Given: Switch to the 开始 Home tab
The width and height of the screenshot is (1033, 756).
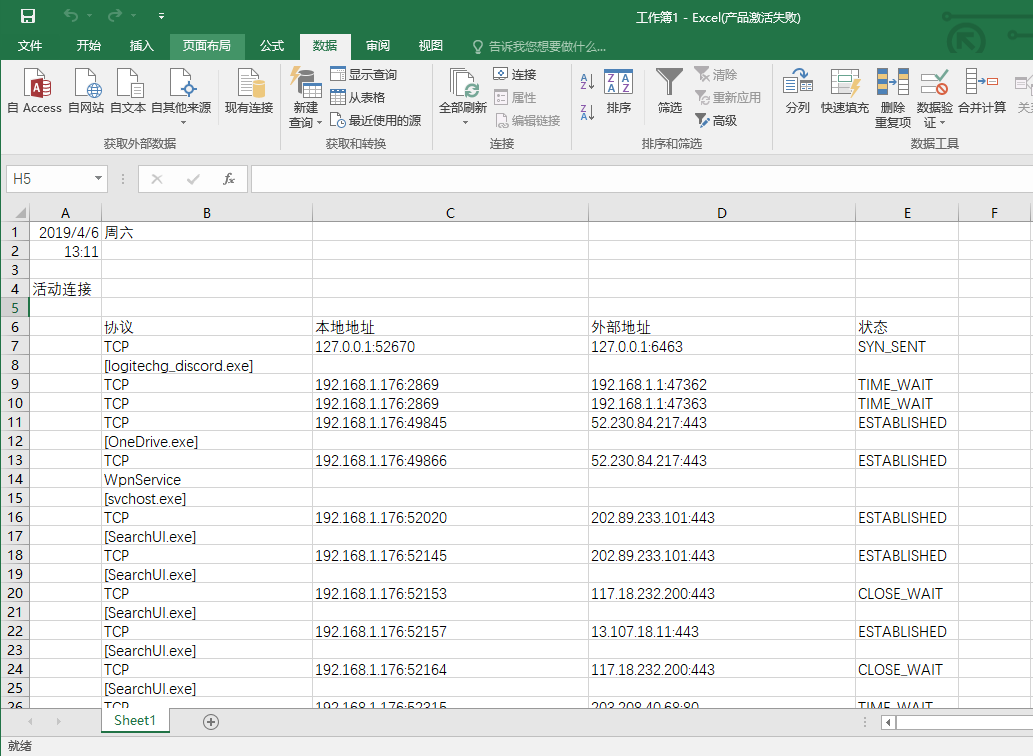Looking at the screenshot, I should click(x=88, y=45).
